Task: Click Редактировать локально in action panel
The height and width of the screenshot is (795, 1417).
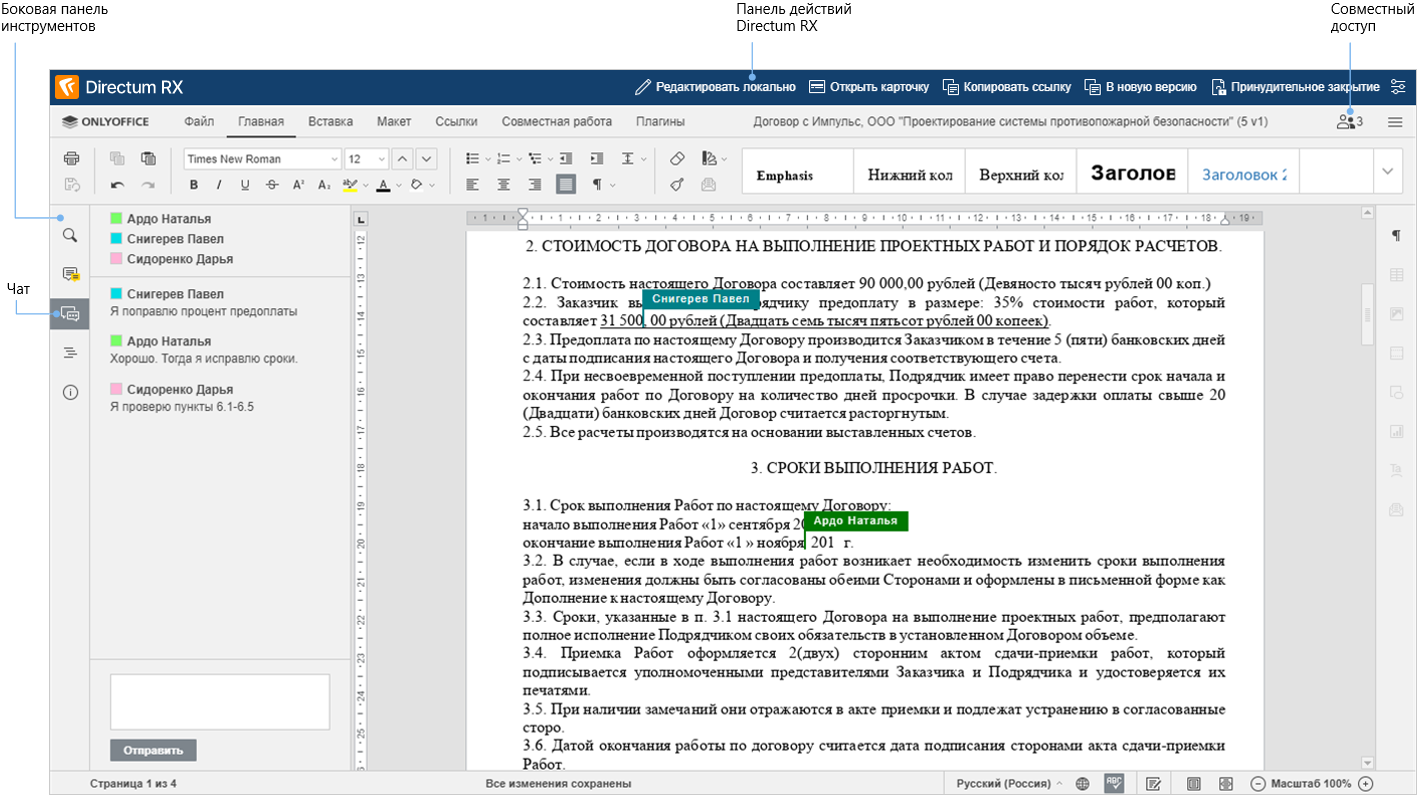Action: [x=715, y=87]
